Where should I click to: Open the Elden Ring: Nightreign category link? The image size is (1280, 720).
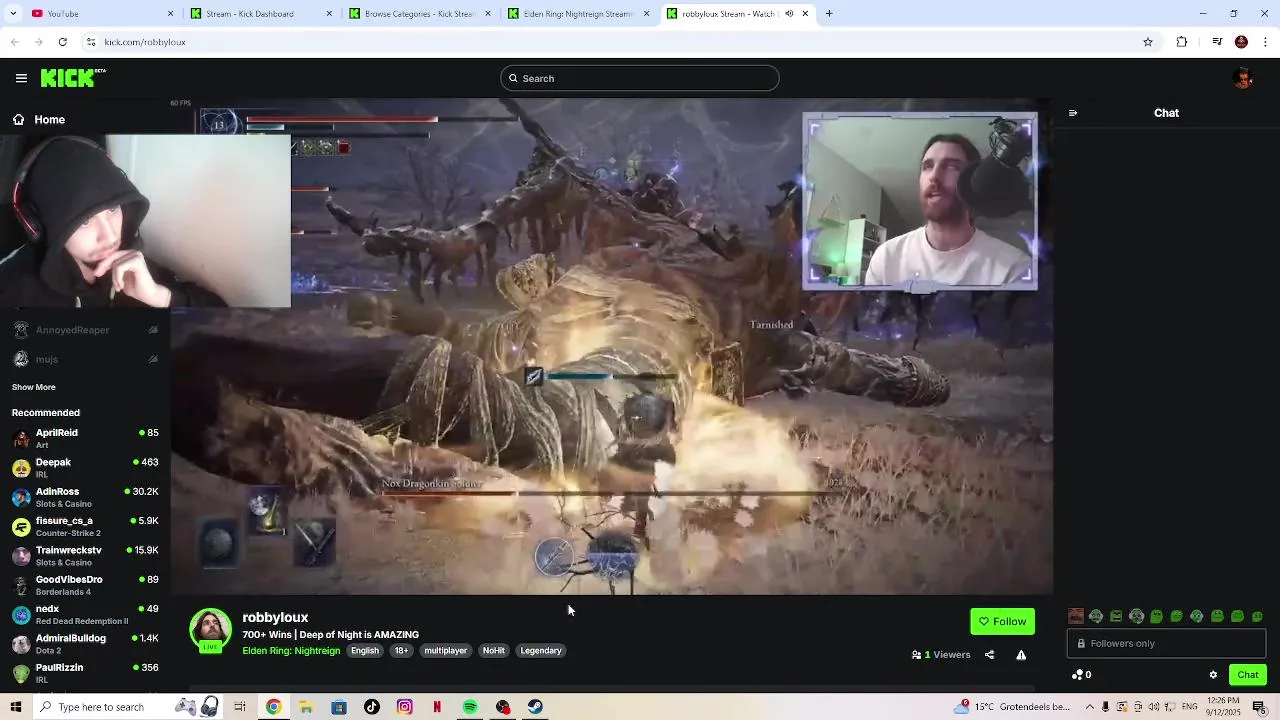291,651
